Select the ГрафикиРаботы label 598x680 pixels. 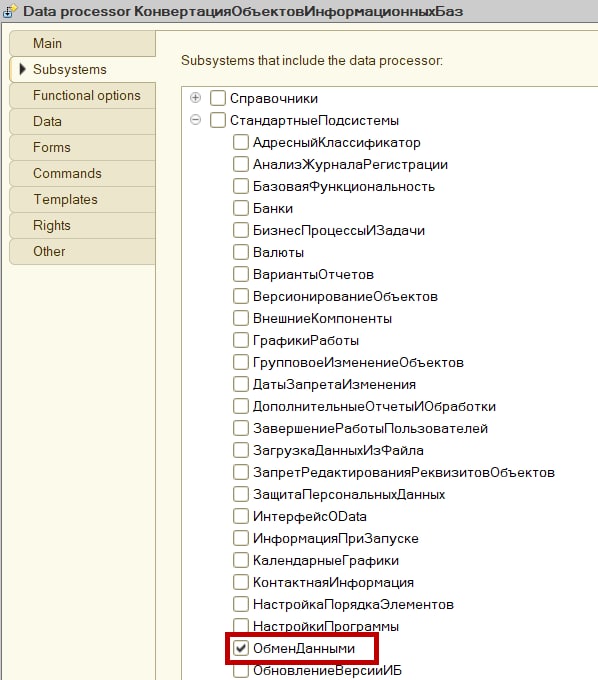pyautogui.click(x=306, y=340)
